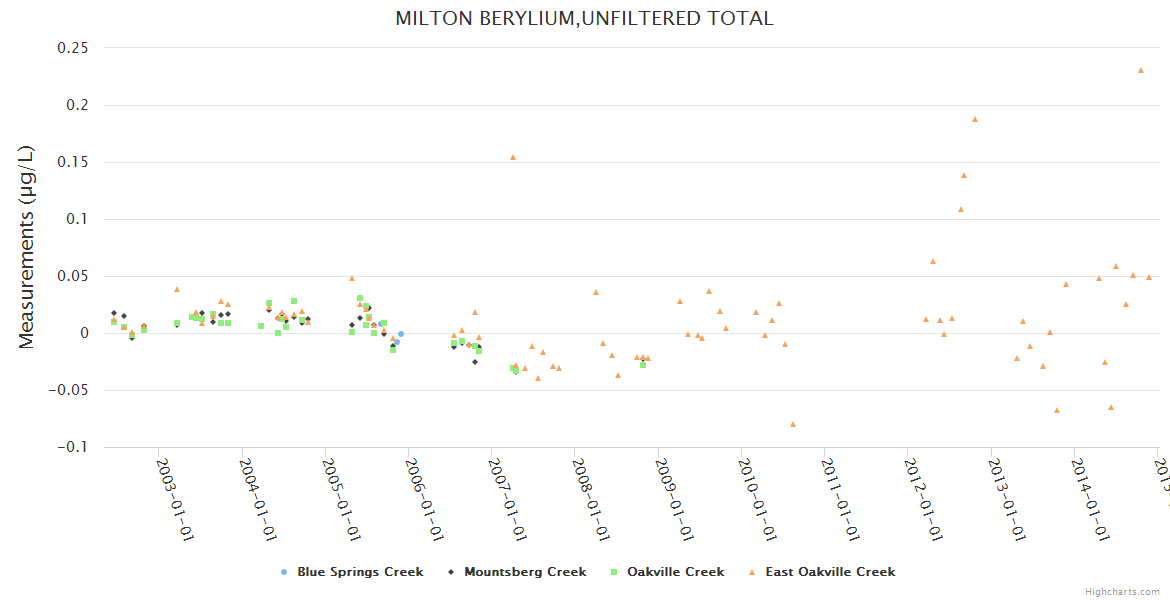Click the green square legend symbol
The height and width of the screenshot is (600, 1170).
click(x=614, y=572)
